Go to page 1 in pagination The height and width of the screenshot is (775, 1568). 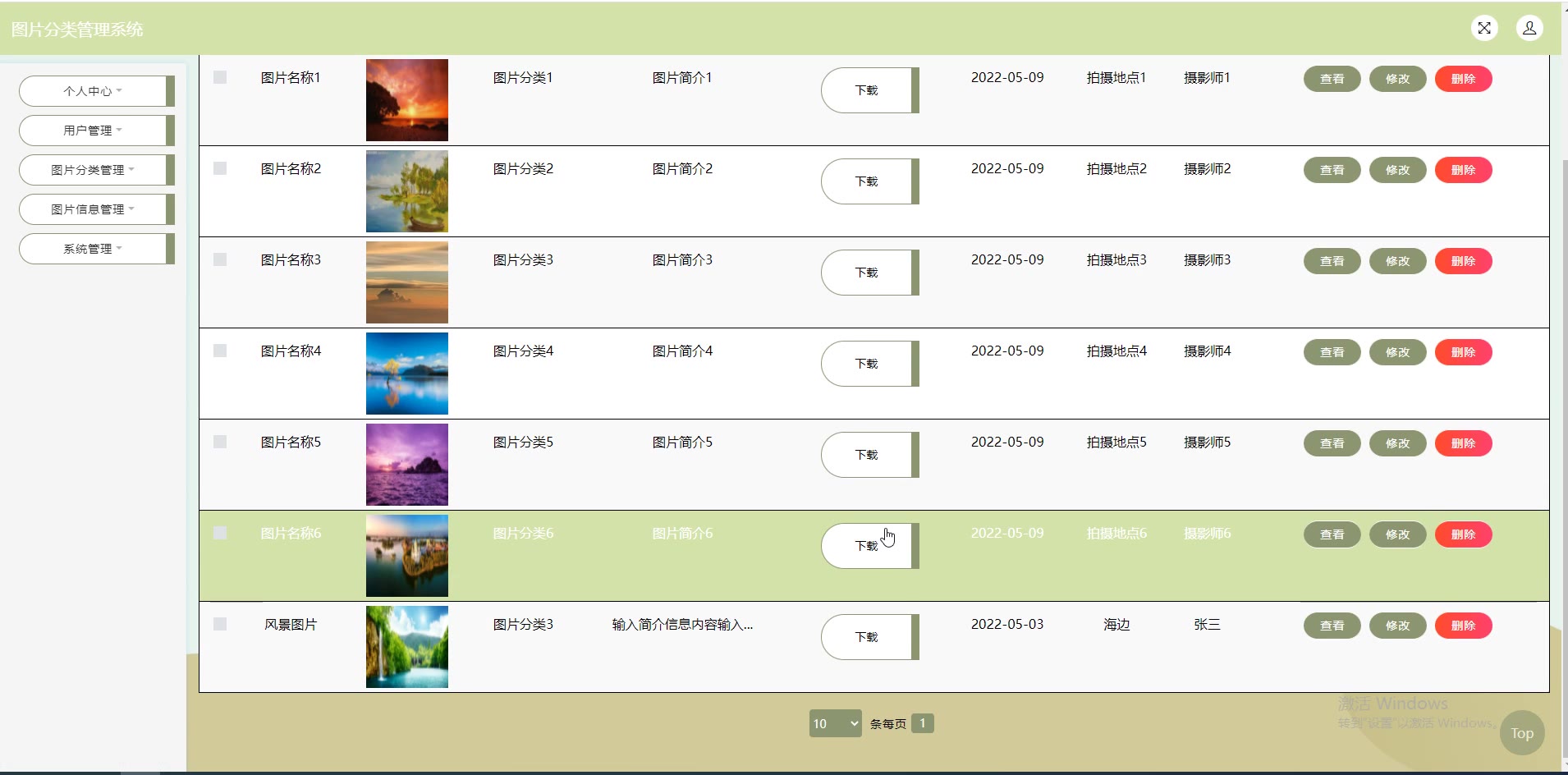[923, 723]
